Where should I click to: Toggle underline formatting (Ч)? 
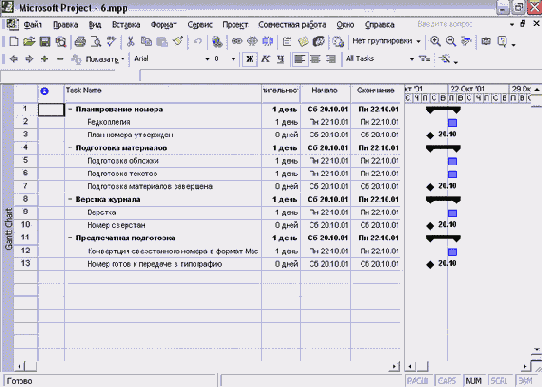point(281,59)
